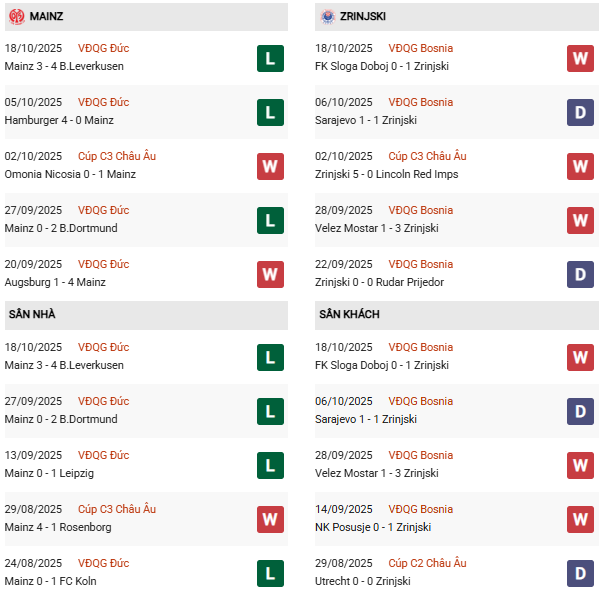Click the W badge for Omonia Nicosia 0 - 1 Mainz

(270, 166)
